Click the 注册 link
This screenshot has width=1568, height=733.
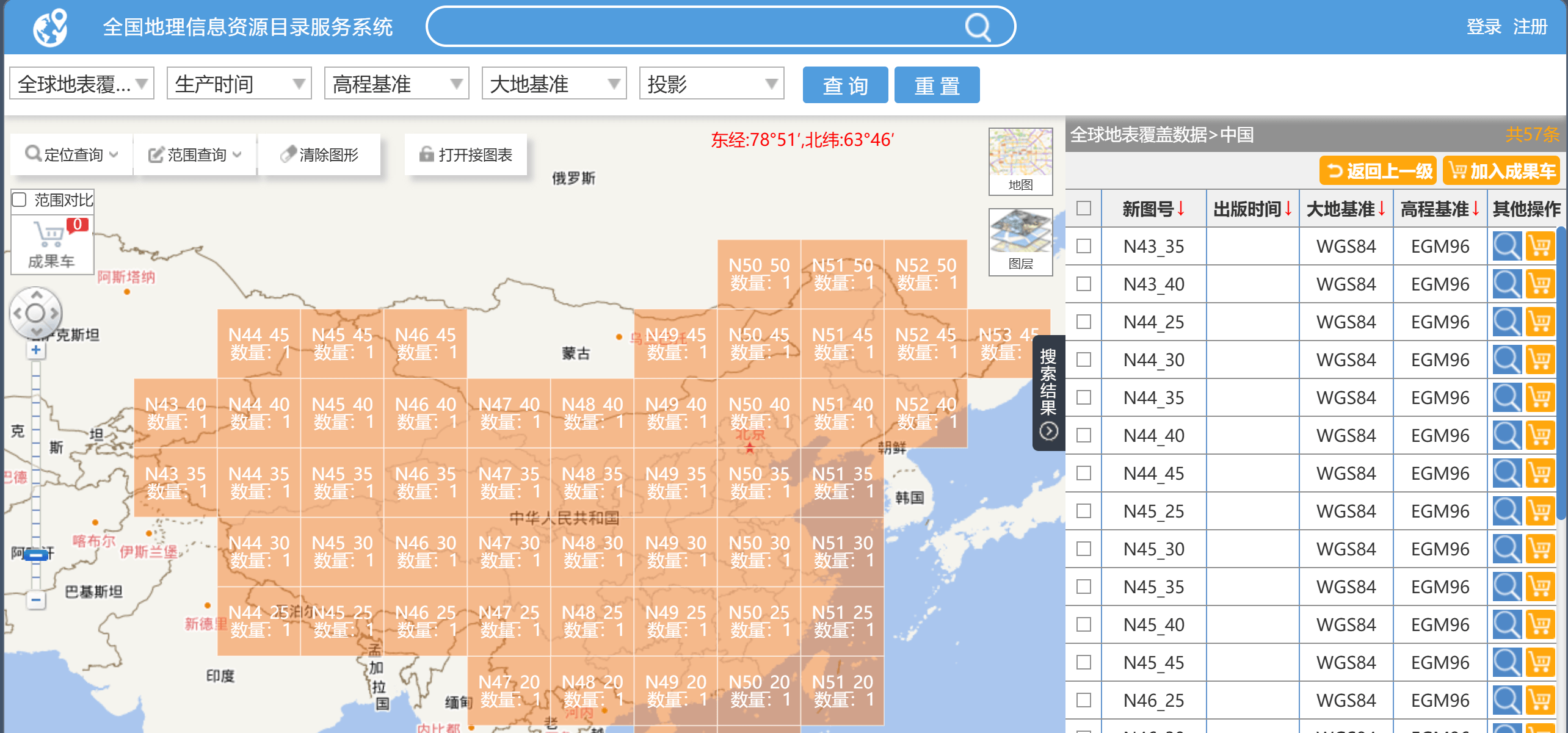click(x=1530, y=27)
